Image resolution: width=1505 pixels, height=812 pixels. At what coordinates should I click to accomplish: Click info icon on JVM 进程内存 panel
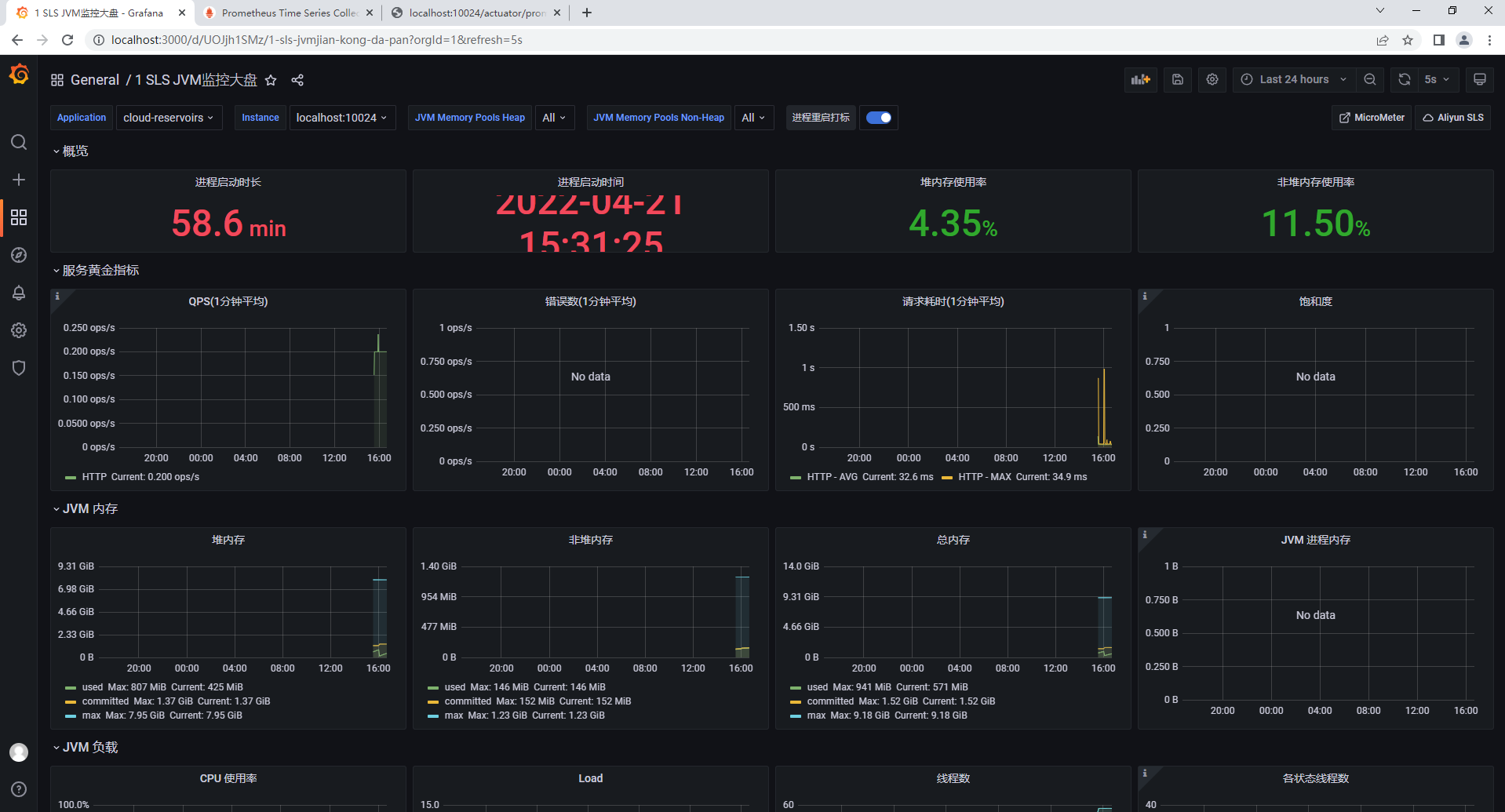tap(1144, 534)
